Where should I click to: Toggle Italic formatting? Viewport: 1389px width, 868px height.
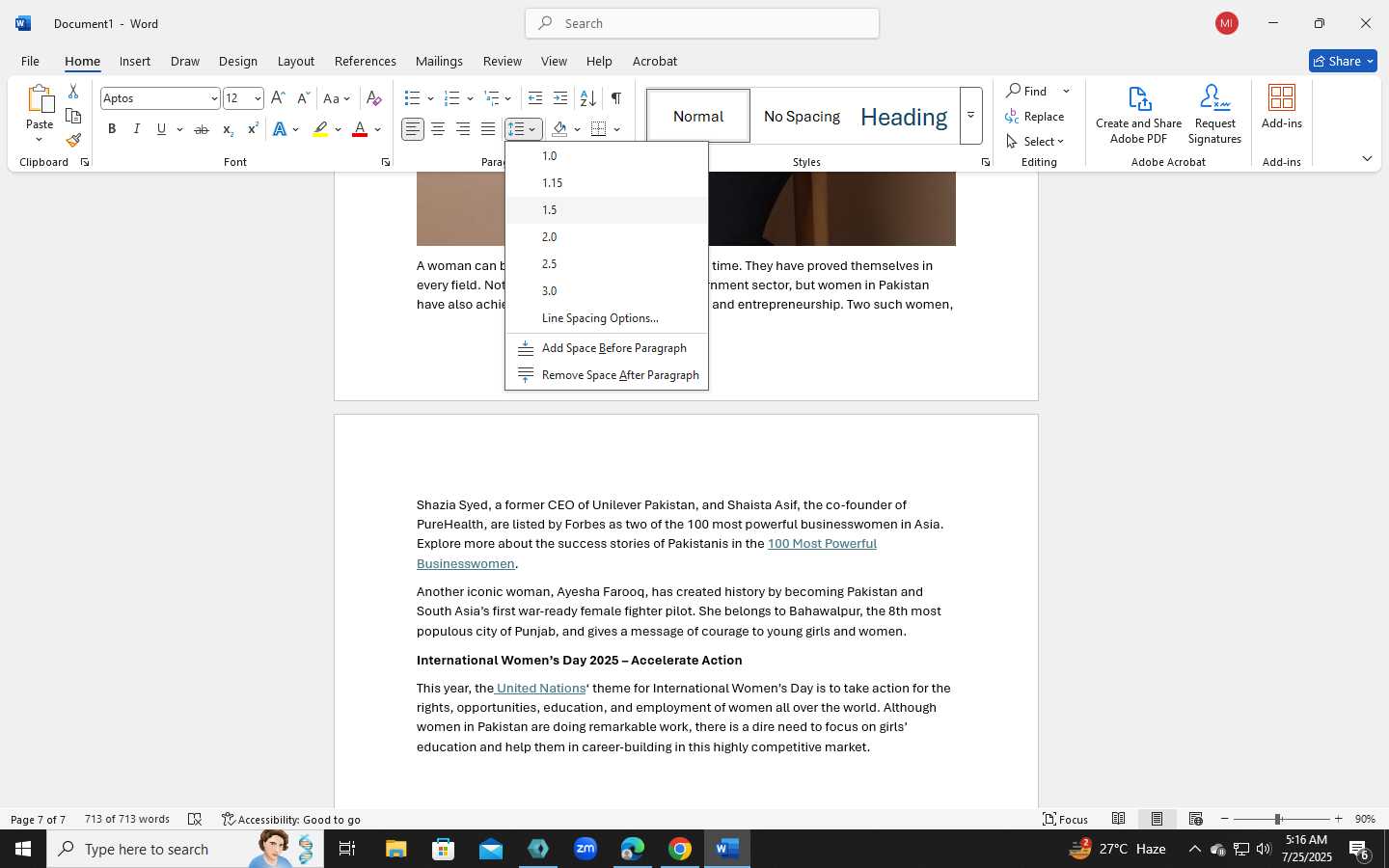[137, 129]
